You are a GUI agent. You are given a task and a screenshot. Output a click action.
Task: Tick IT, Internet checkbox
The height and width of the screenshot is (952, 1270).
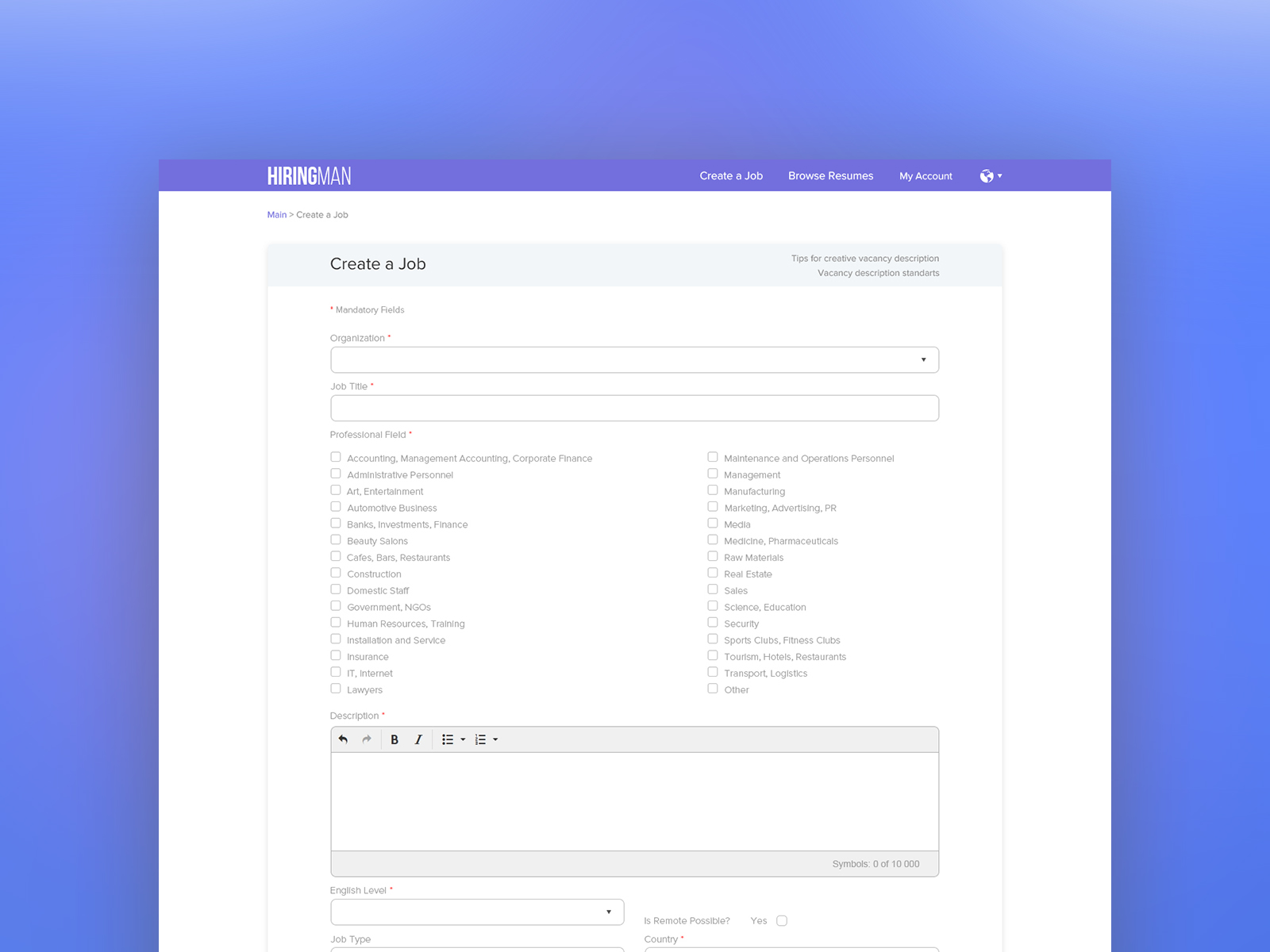tap(336, 672)
